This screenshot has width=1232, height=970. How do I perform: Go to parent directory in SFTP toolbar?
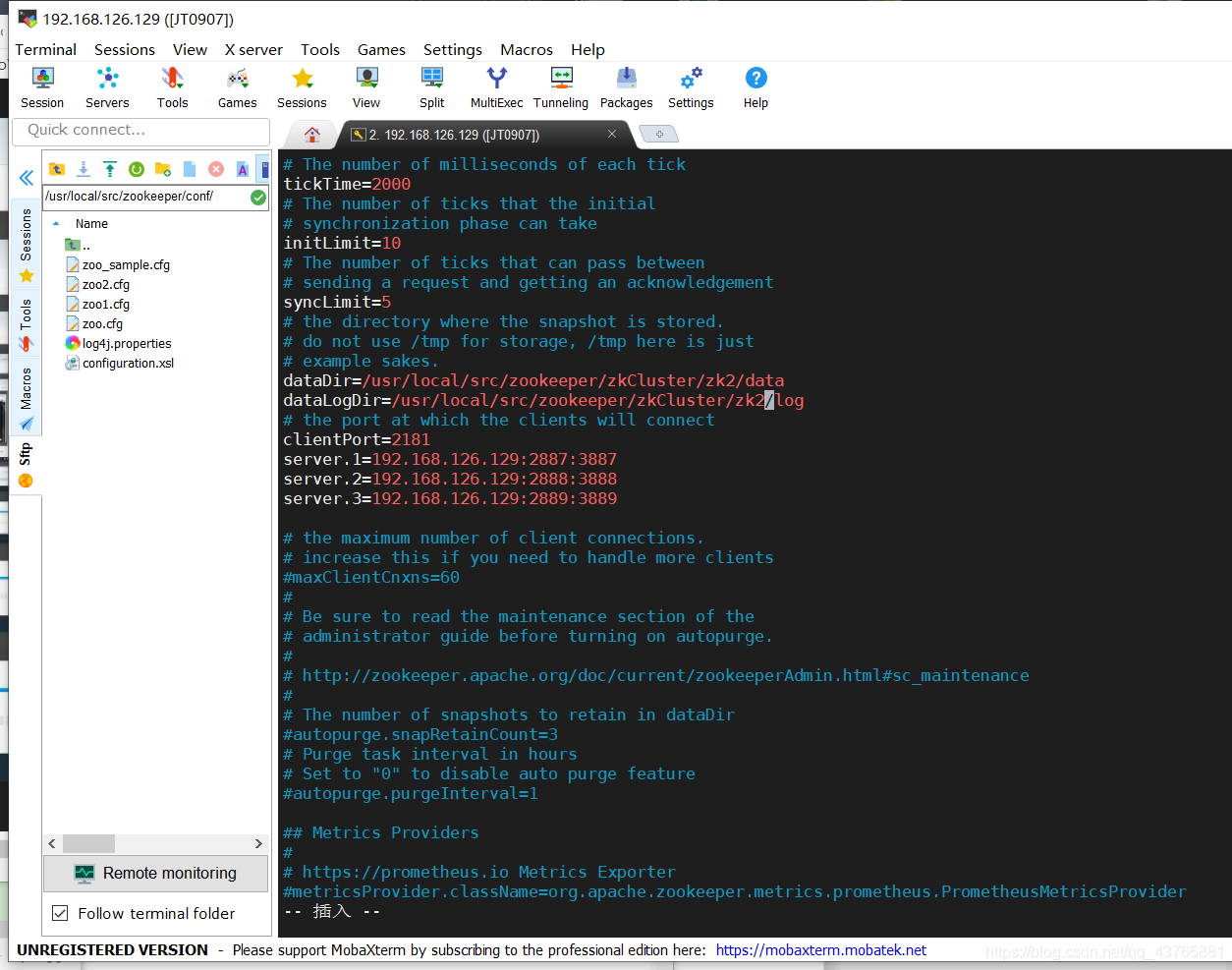pyautogui.click(x=57, y=169)
